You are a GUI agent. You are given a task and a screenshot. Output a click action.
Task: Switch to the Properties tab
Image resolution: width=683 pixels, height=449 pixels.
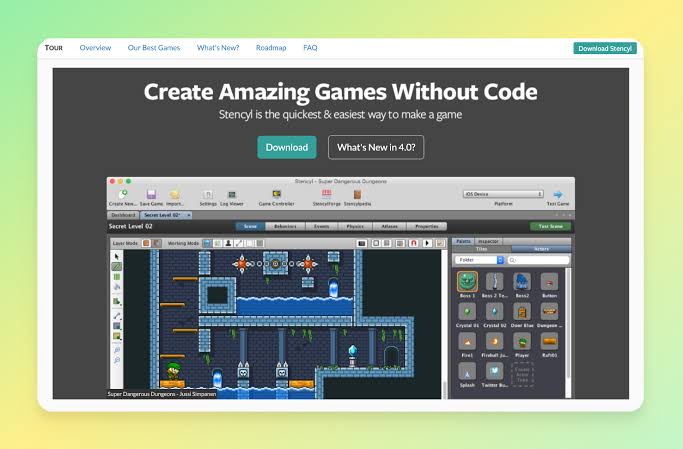[x=426, y=226]
